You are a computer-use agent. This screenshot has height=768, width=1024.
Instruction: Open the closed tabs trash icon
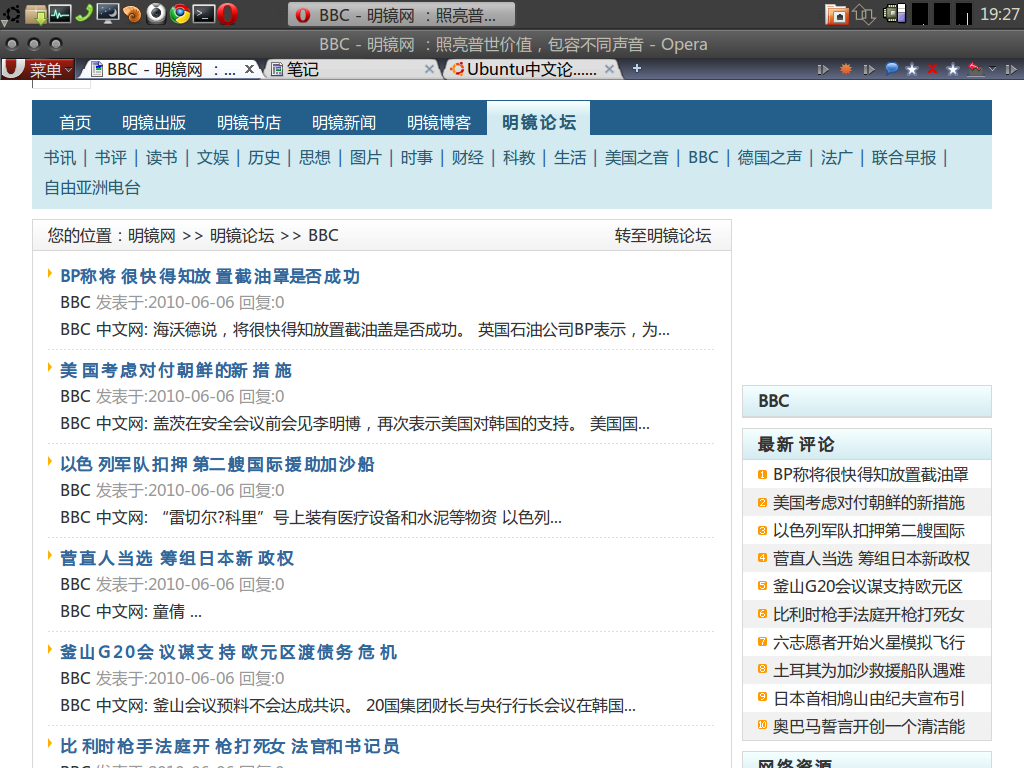[976, 69]
